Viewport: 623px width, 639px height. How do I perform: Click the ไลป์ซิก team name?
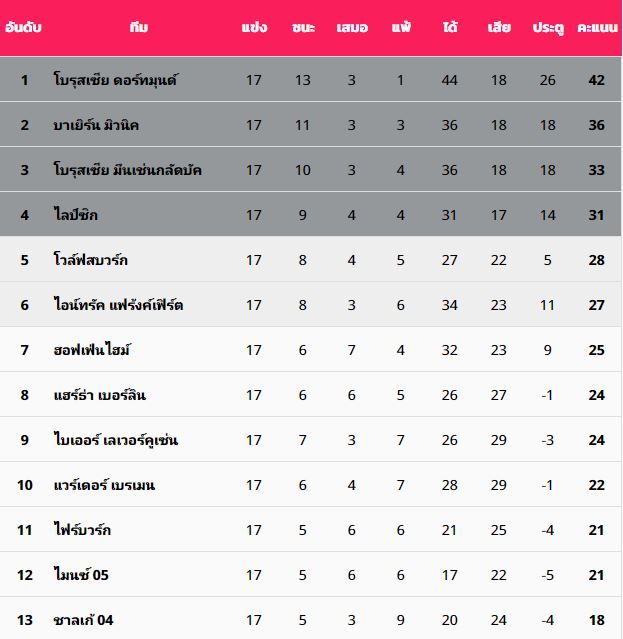[x=76, y=215]
